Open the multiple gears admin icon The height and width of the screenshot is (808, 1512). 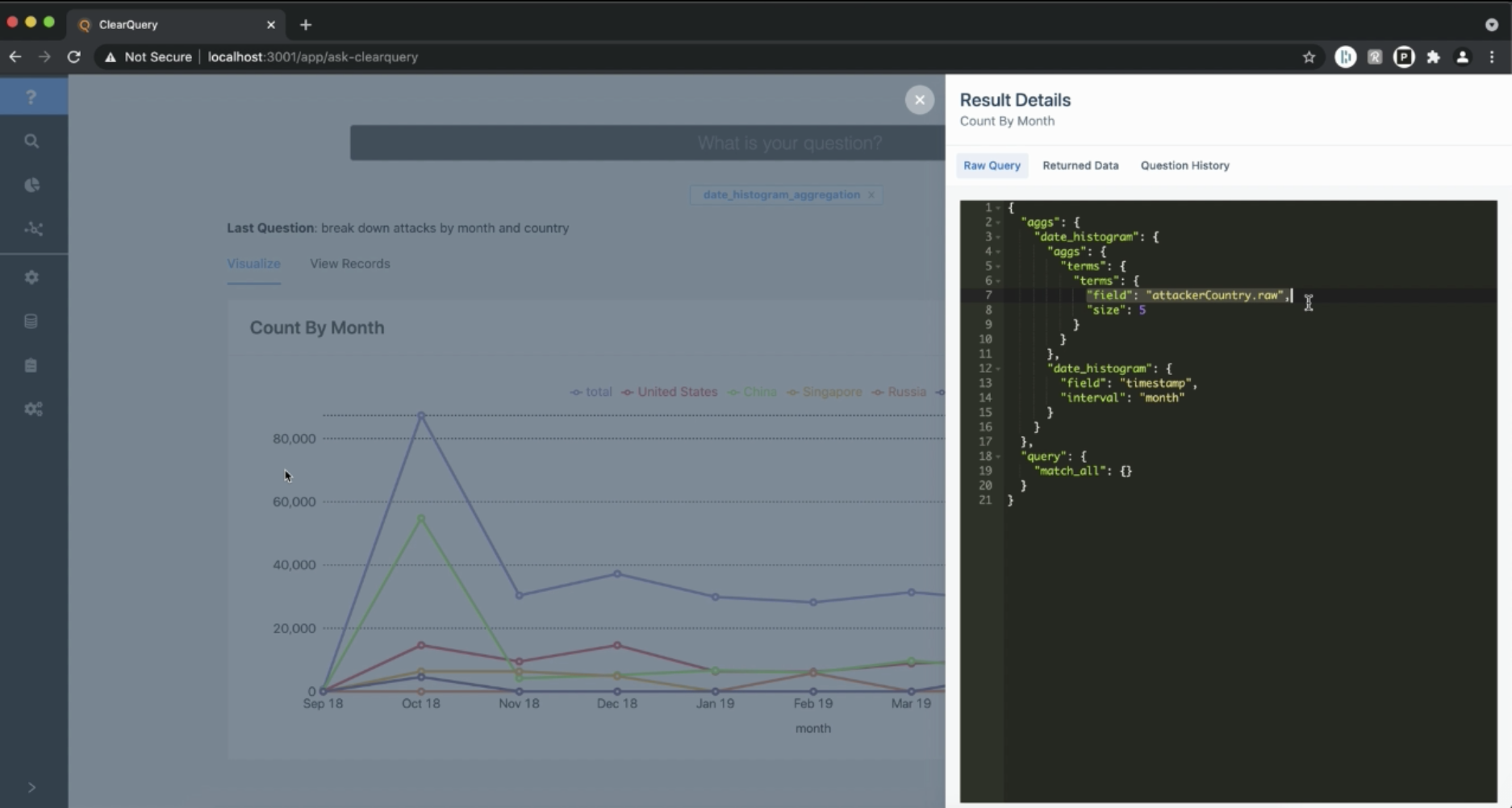(x=33, y=410)
